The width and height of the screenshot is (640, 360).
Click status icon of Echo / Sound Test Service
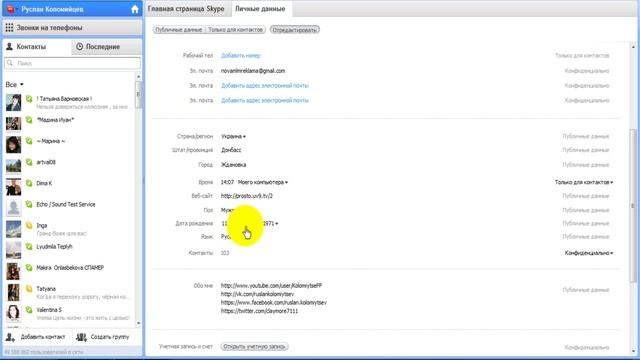pyautogui.click(x=29, y=204)
